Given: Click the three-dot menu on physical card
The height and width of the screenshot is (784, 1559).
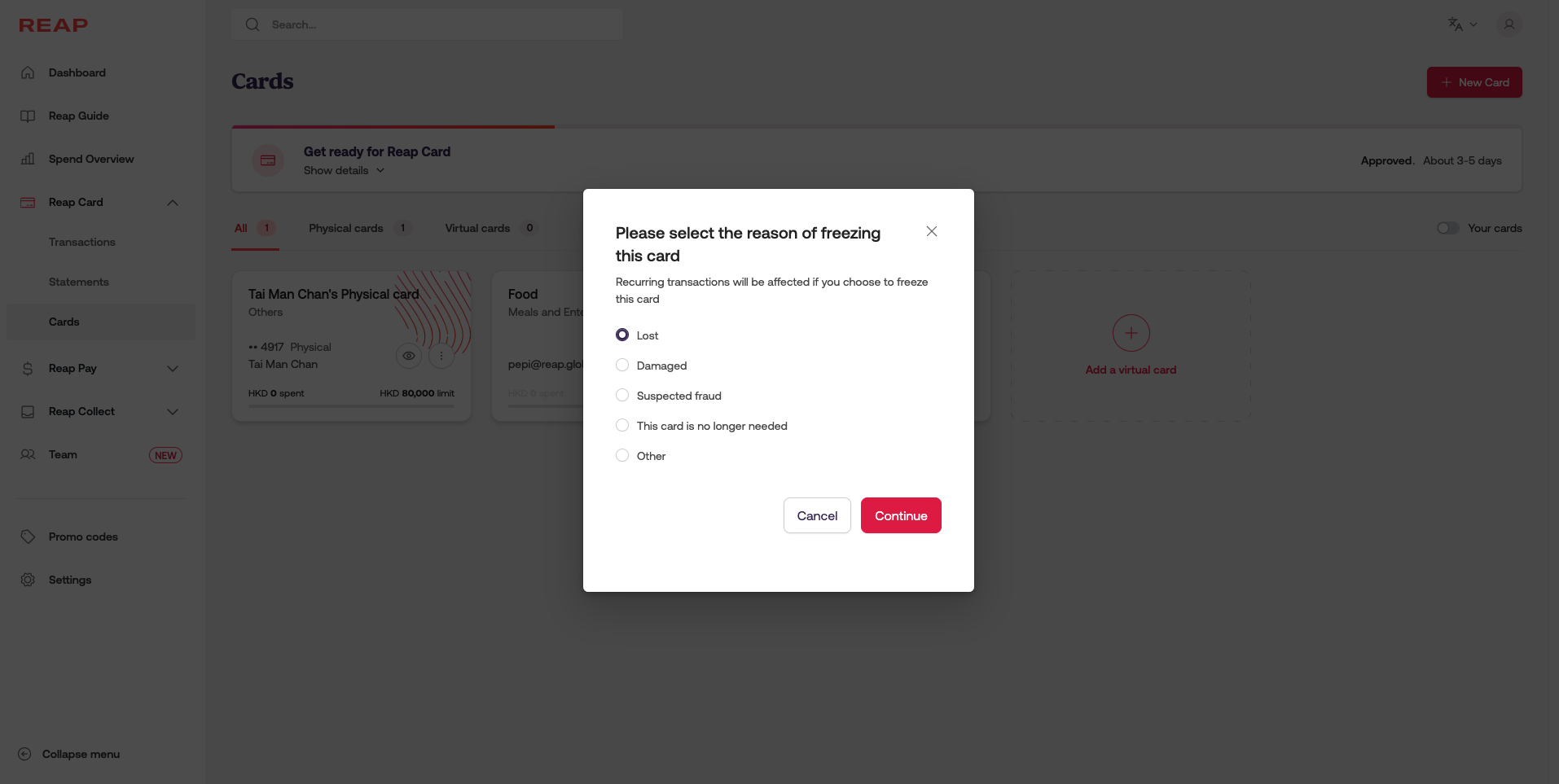Looking at the screenshot, I should coord(441,356).
